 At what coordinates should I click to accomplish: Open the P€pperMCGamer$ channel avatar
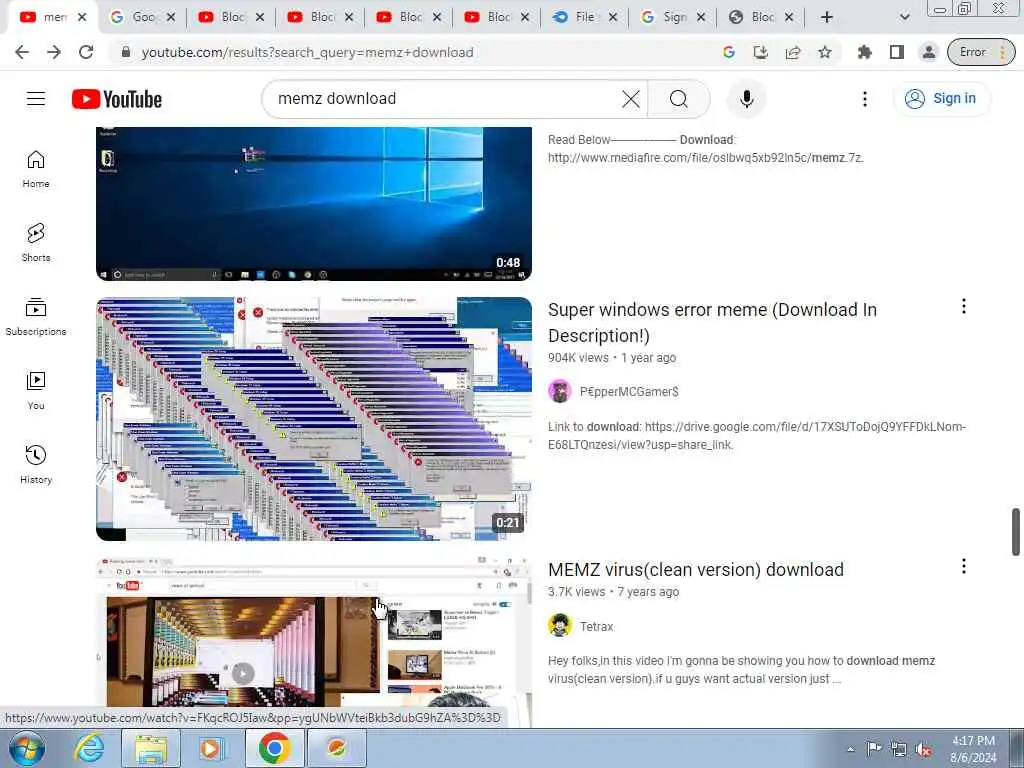tap(560, 391)
